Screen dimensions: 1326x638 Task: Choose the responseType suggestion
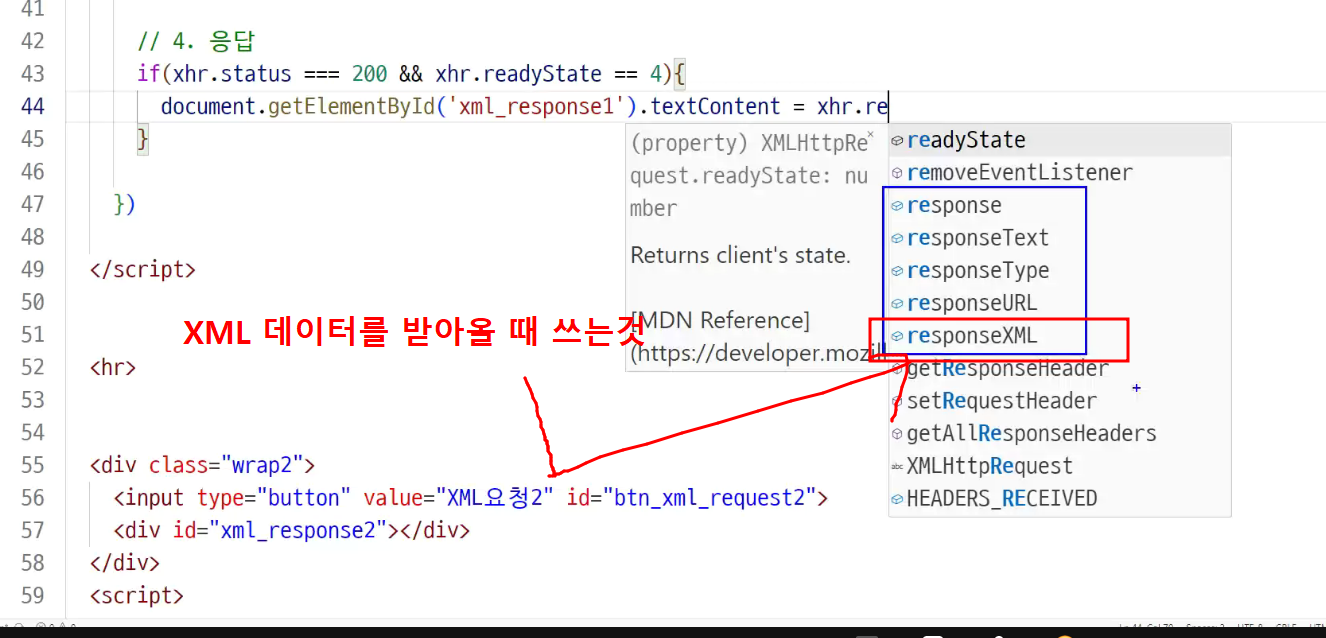1059,270
